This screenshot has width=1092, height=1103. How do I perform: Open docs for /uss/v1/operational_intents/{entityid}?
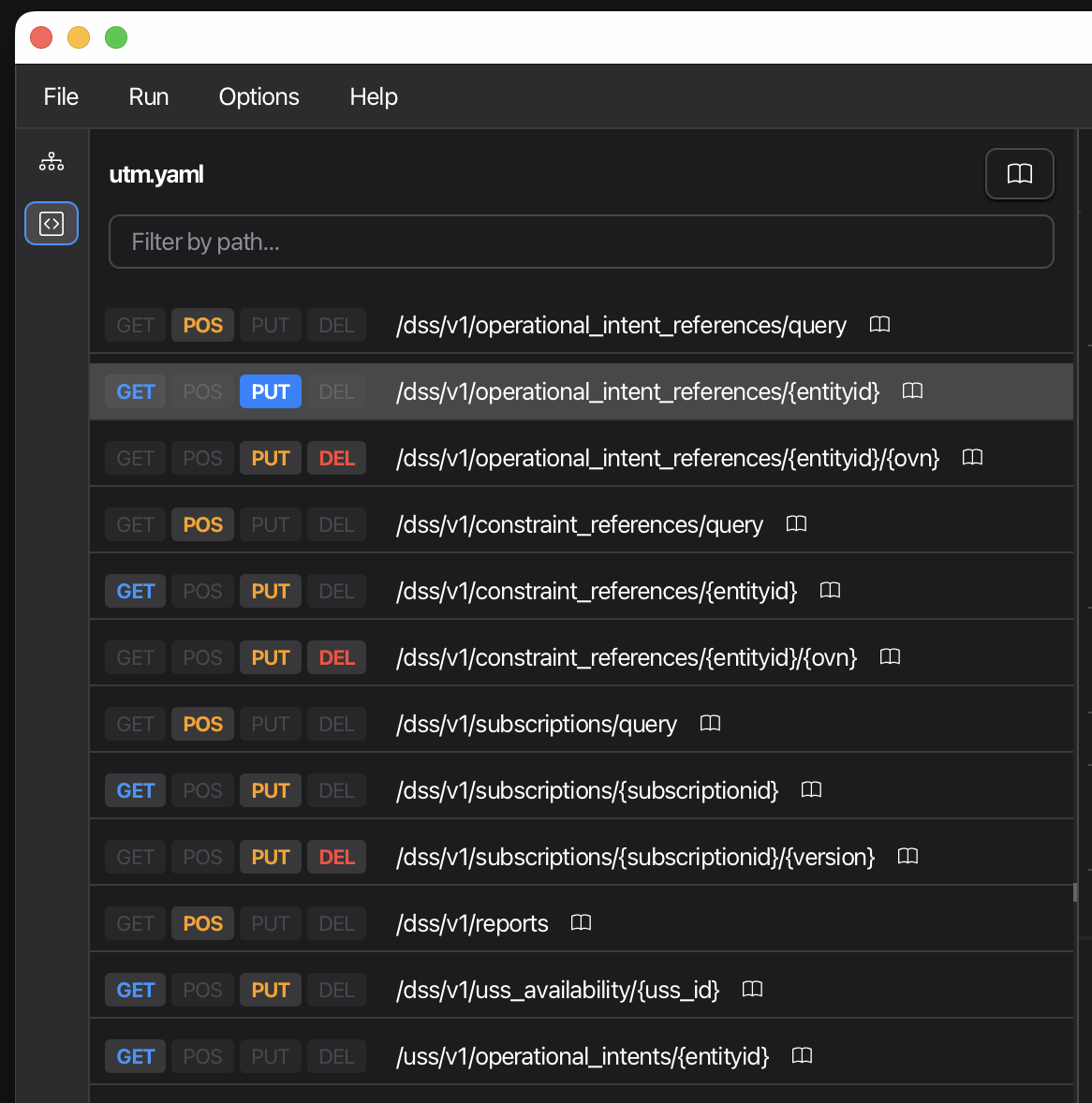click(x=802, y=1056)
